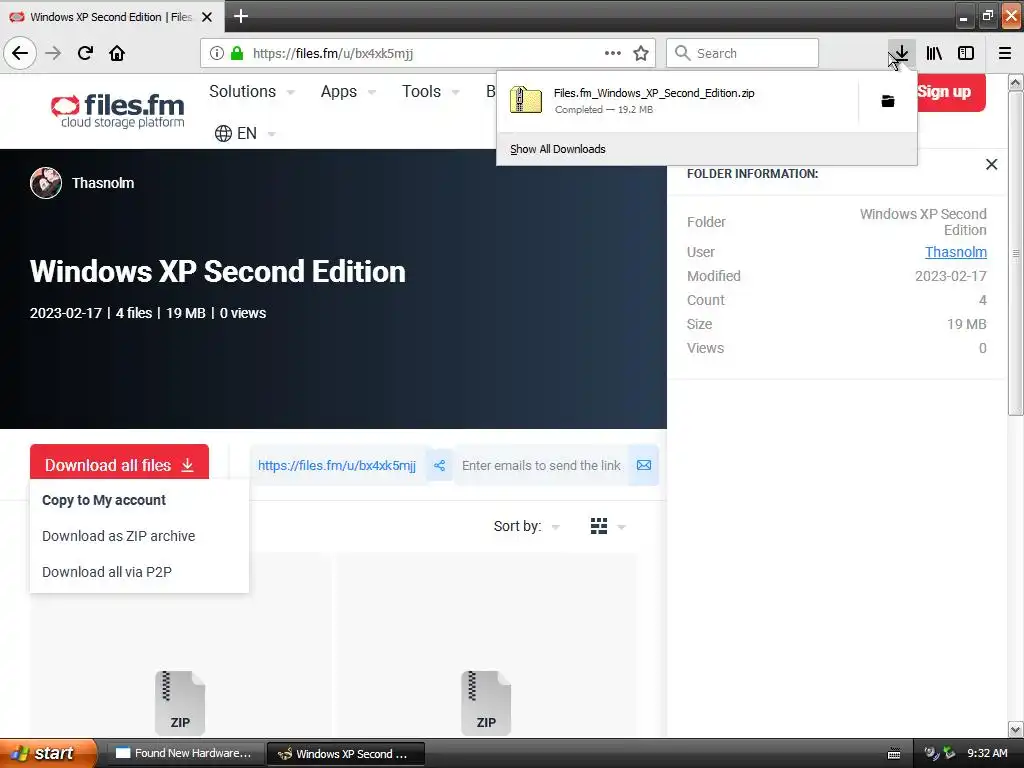The image size is (1024, 768).
Task: Open the Sort by dropdown
Action: coord(526,526)
